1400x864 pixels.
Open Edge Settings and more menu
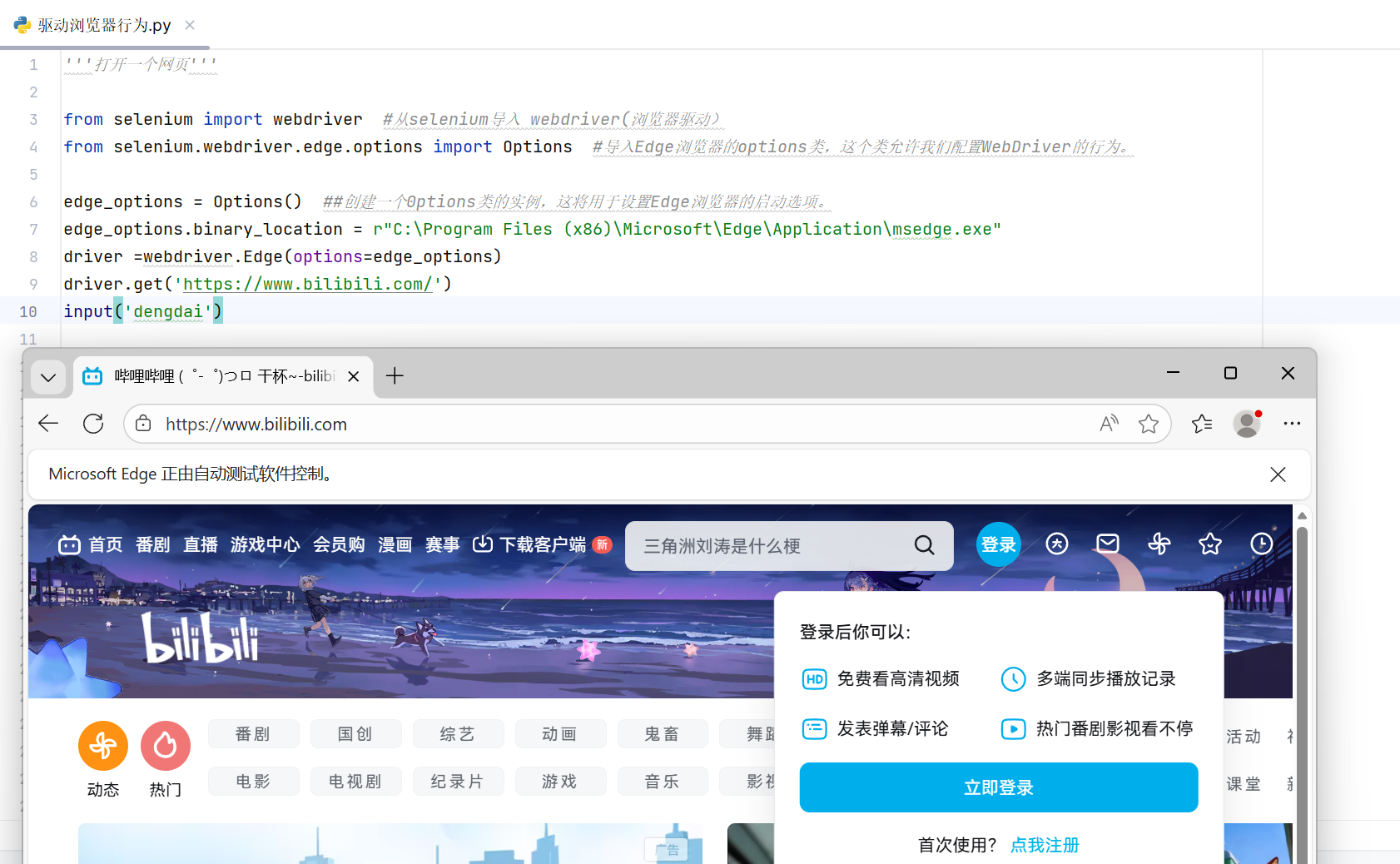coord(1292,424)
